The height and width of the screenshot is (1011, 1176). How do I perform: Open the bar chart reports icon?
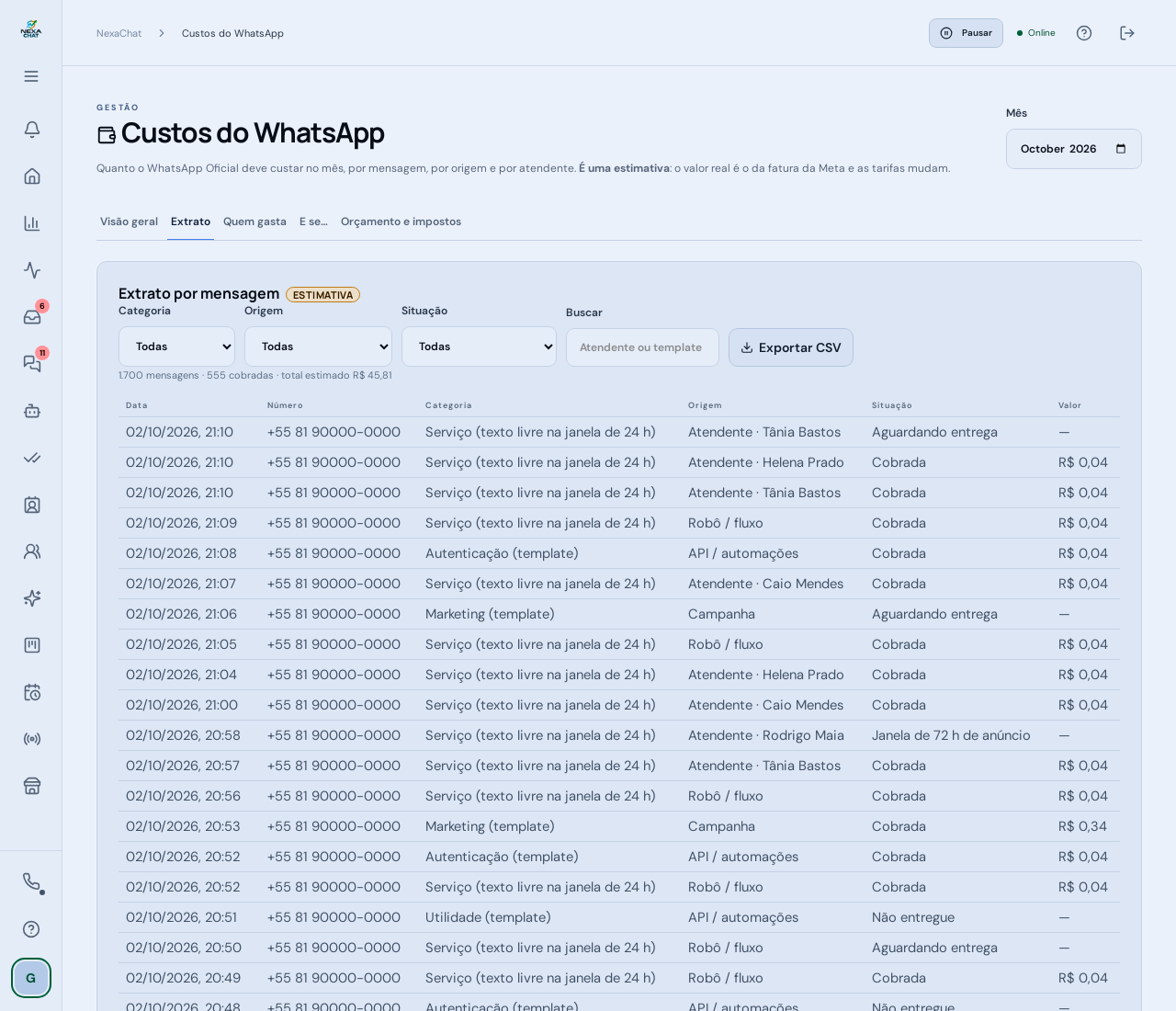click(32, 223)
